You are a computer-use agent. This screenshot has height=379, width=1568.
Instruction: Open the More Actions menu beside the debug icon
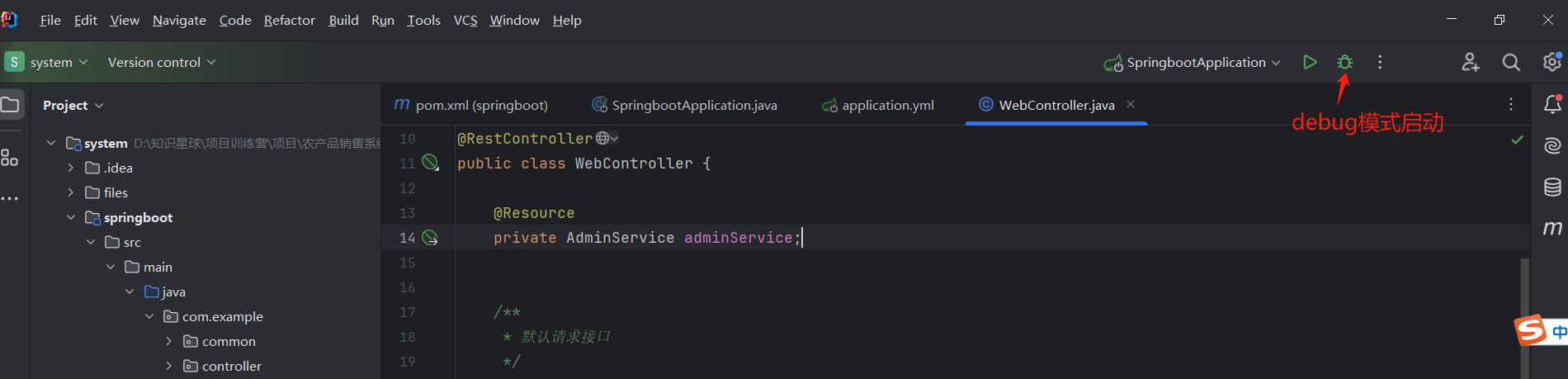pyautogui.click(x=1380, y=62)
